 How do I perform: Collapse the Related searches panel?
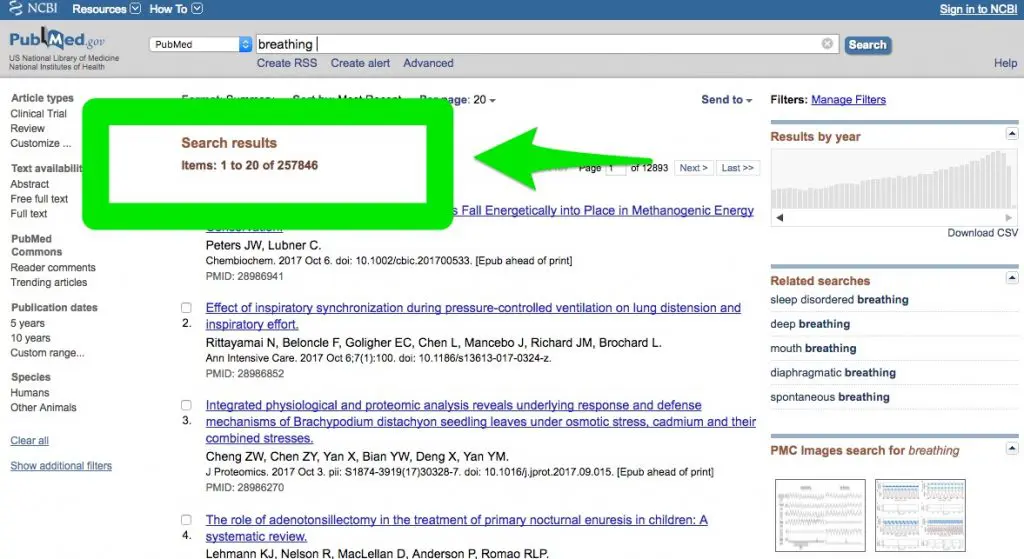pyautogui.click(x=1012, y=280)
